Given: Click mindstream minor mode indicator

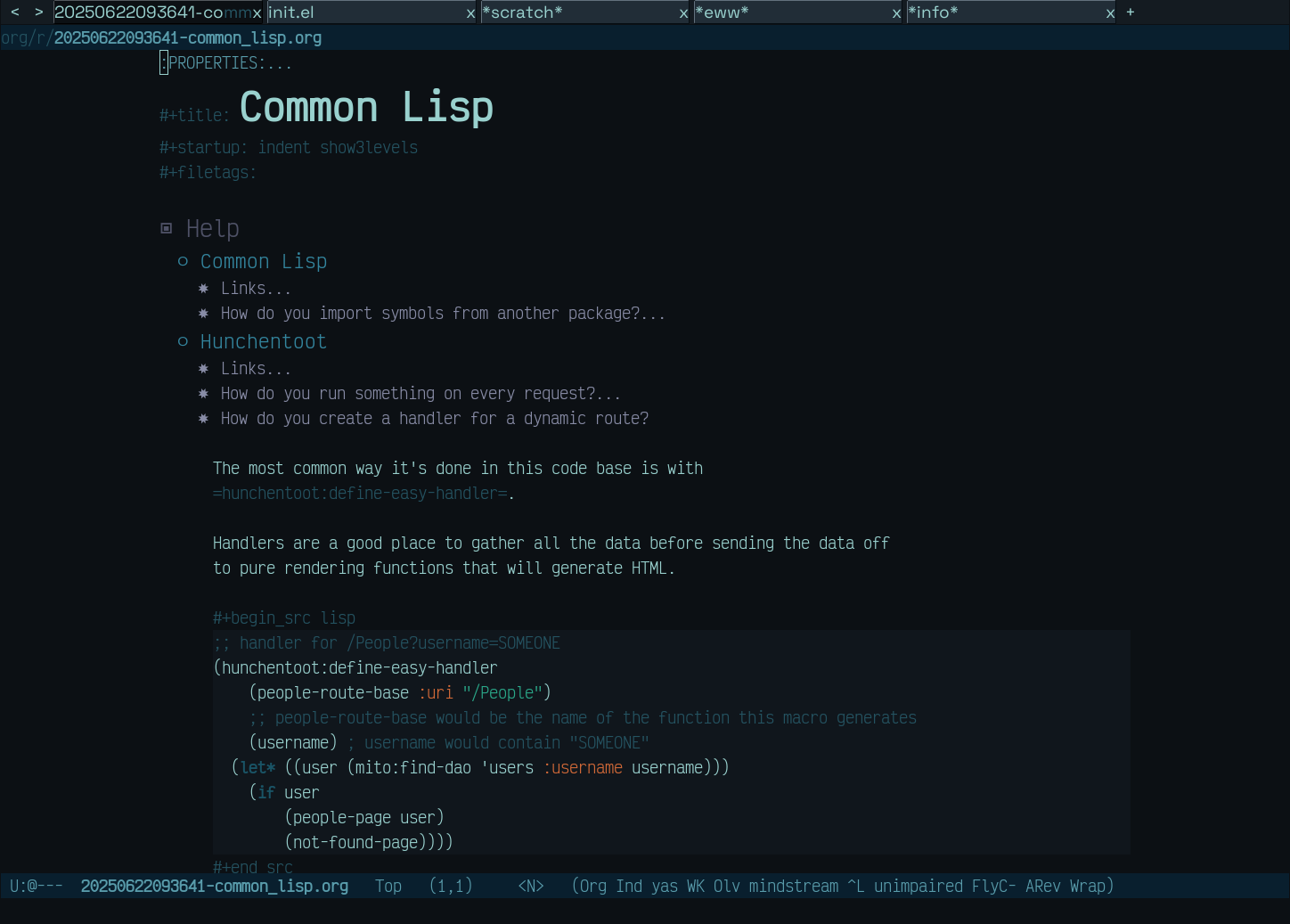Looking at the screenshot, I should [794, 887].
